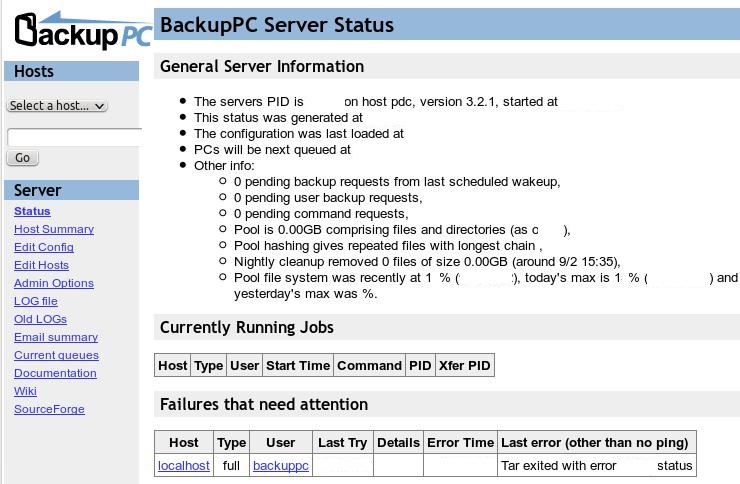Open the SourceForge link

coord(49,409)
